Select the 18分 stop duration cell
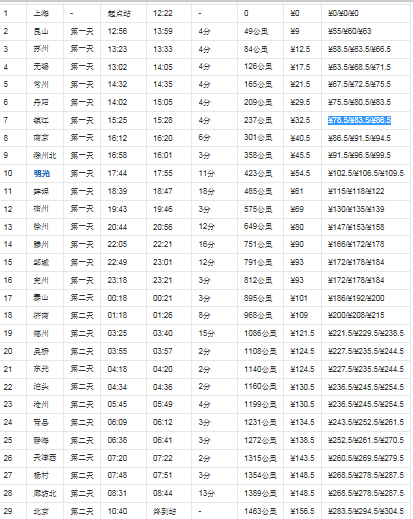 coord(207,191)
